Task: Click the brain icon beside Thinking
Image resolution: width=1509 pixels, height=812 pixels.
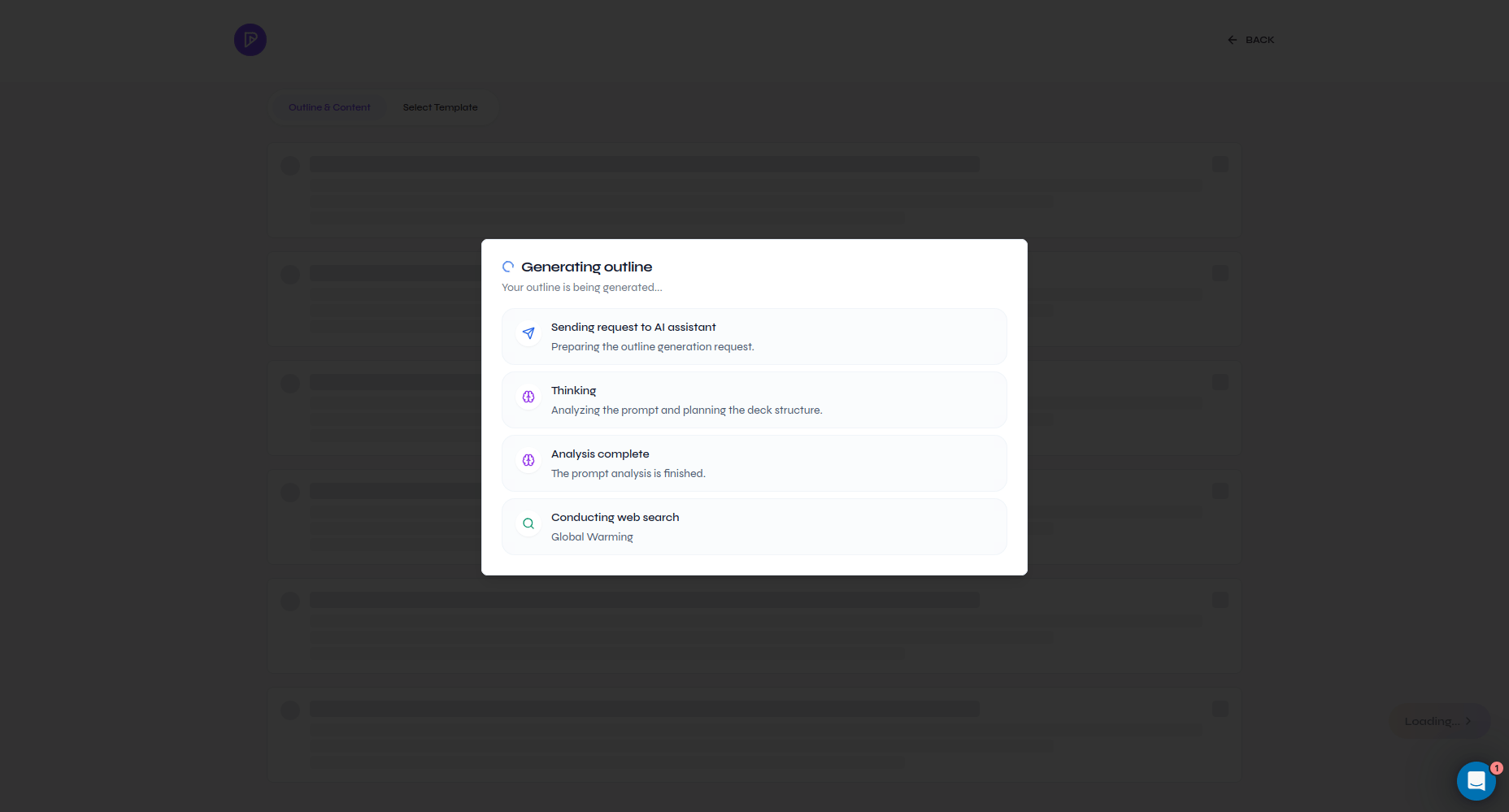Action: (x=528, y=397)
